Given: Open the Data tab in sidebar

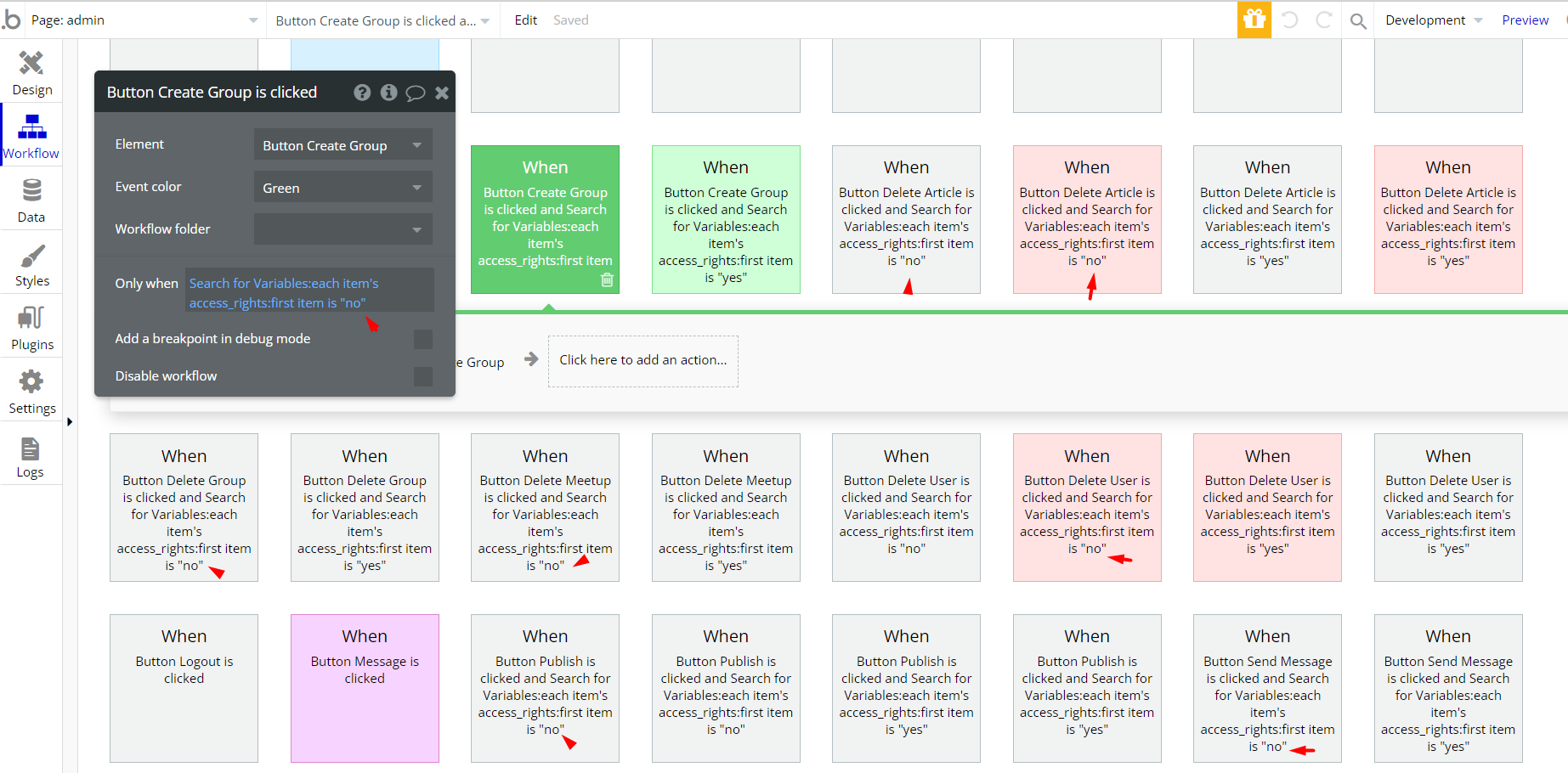Looking at the screenshot, I should [31, 200].
